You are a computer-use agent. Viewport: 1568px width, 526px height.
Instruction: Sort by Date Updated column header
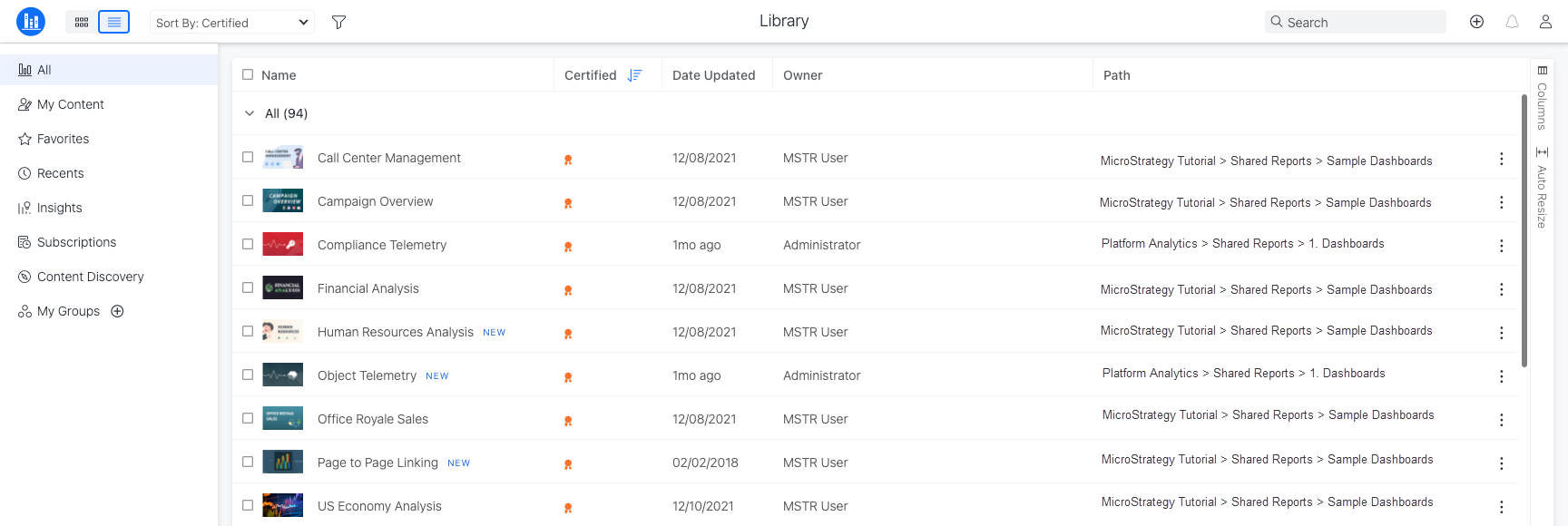point(713,75)
